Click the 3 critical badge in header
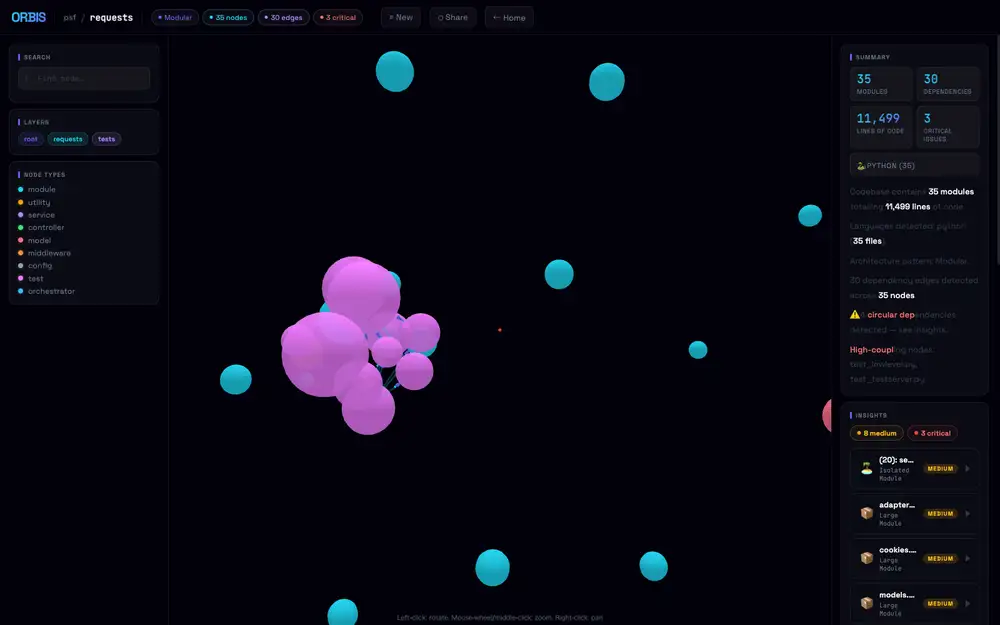Viewport: 1000px width, 625px height. 338,17
